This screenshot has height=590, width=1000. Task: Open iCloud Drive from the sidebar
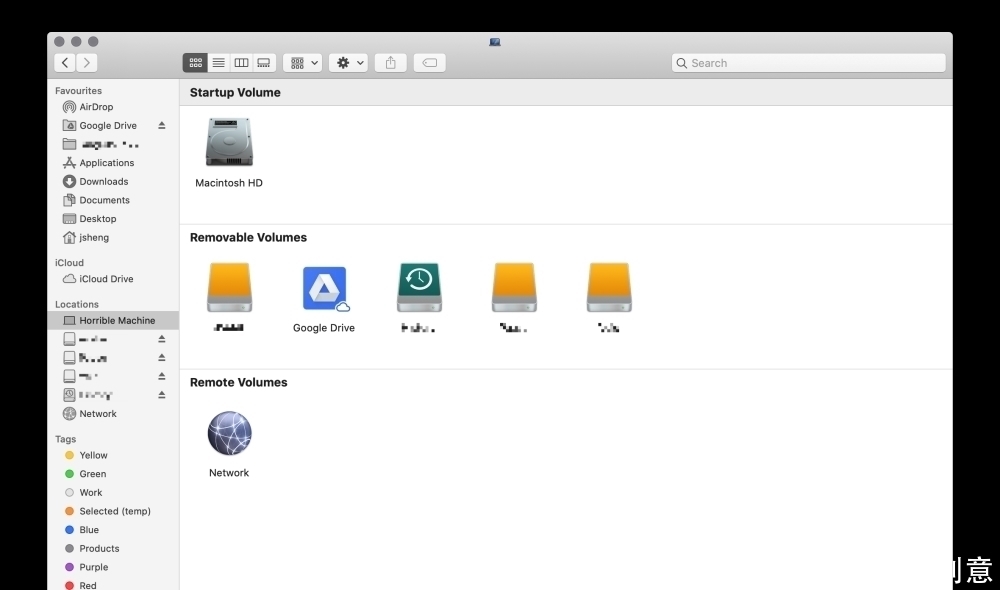tap(106, 279)
